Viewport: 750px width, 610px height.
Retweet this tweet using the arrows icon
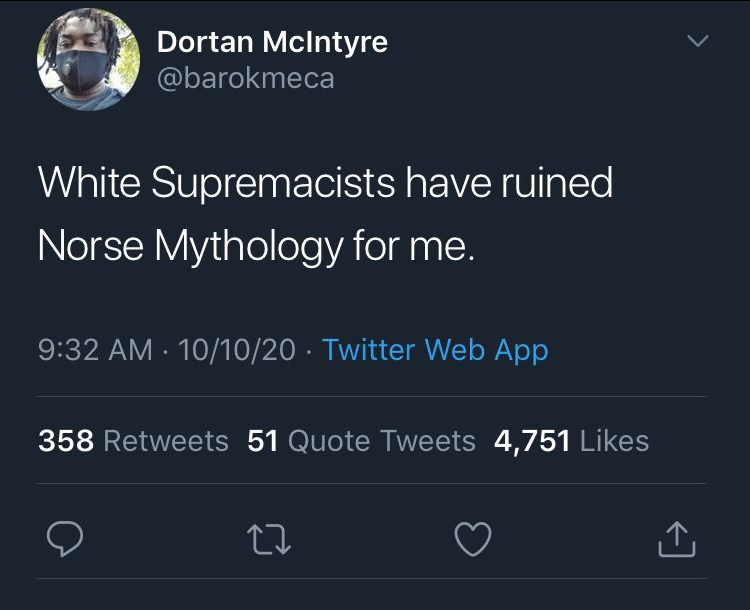[x=268, y=540]
